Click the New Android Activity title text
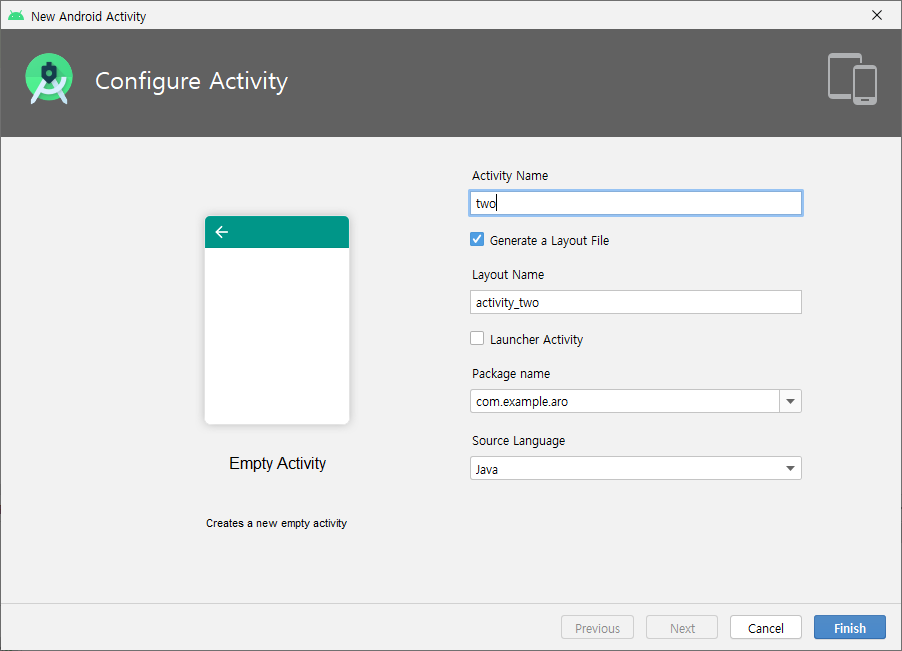The image size is (902, 651). pyautogui.click(x=89, y=17)
